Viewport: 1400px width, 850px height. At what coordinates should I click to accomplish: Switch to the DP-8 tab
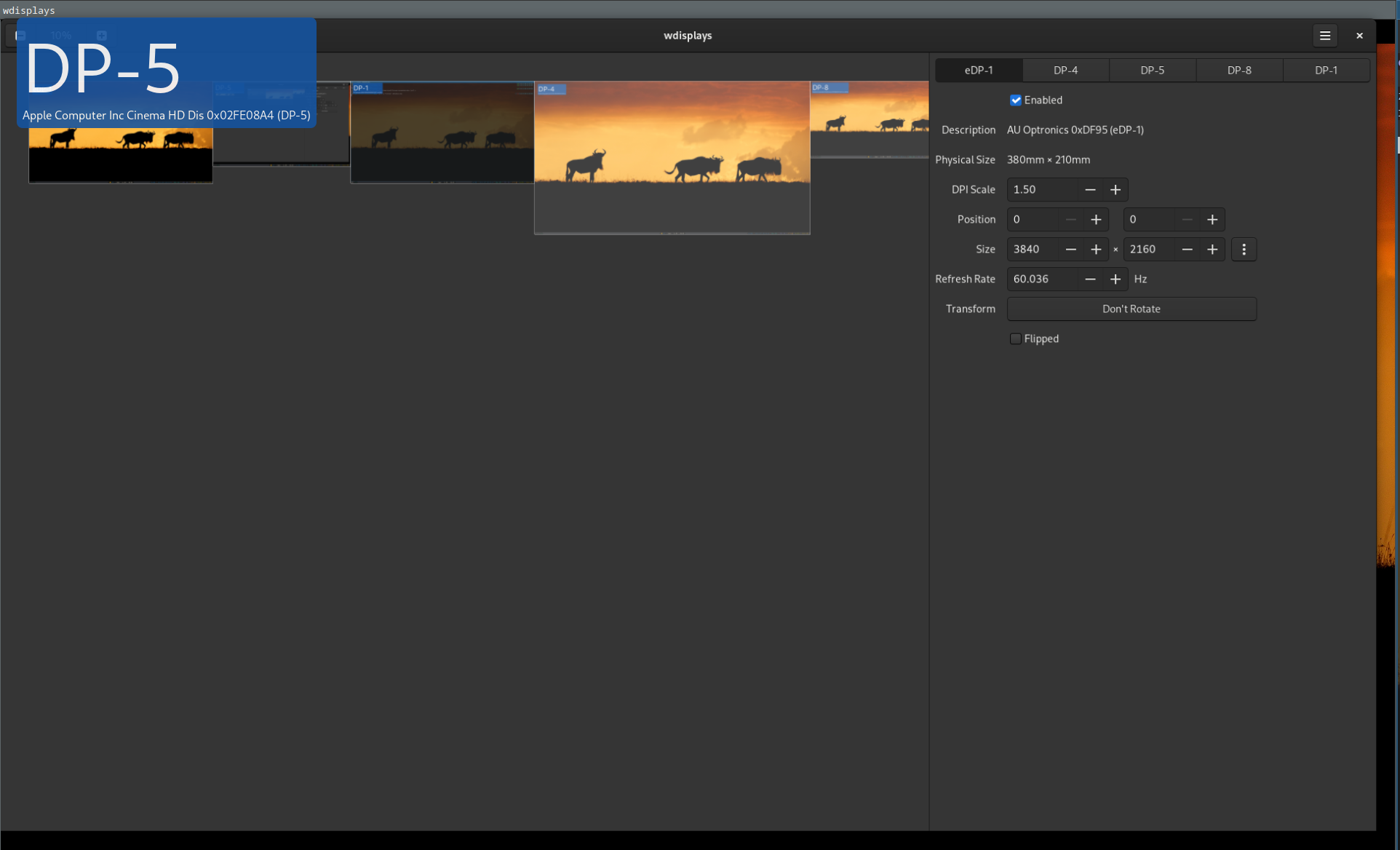(x=1239, y=71)
